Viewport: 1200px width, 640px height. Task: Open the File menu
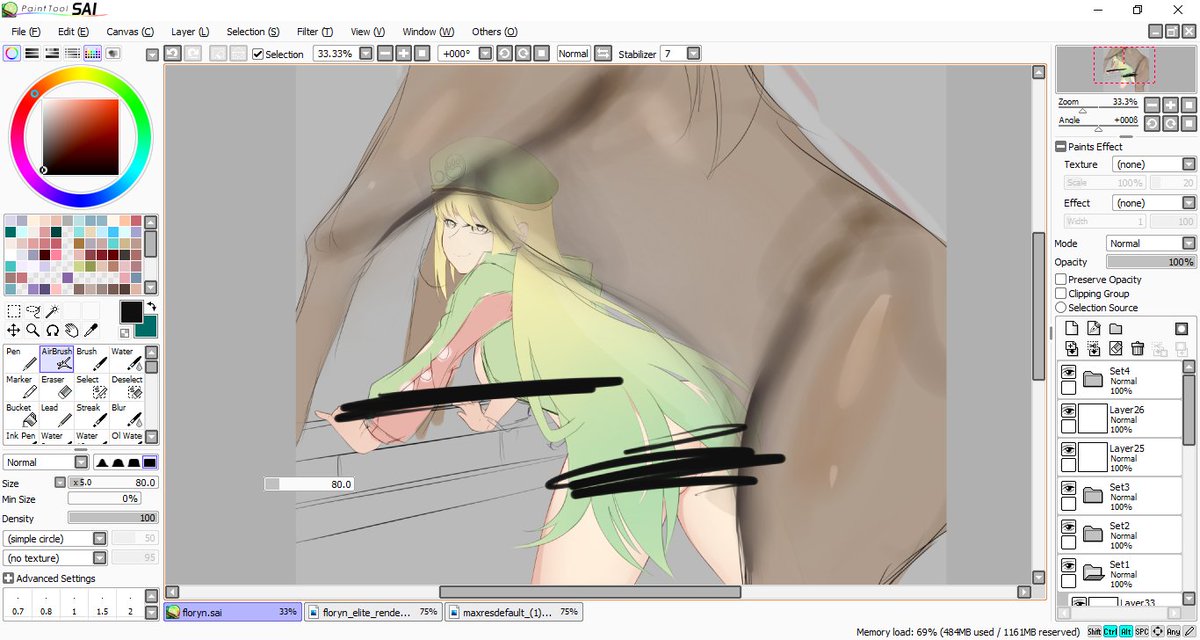coord(26,32)
